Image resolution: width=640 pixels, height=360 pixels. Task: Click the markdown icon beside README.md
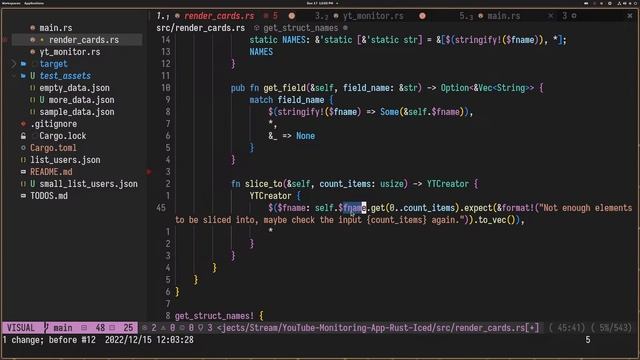coord(23,172)
